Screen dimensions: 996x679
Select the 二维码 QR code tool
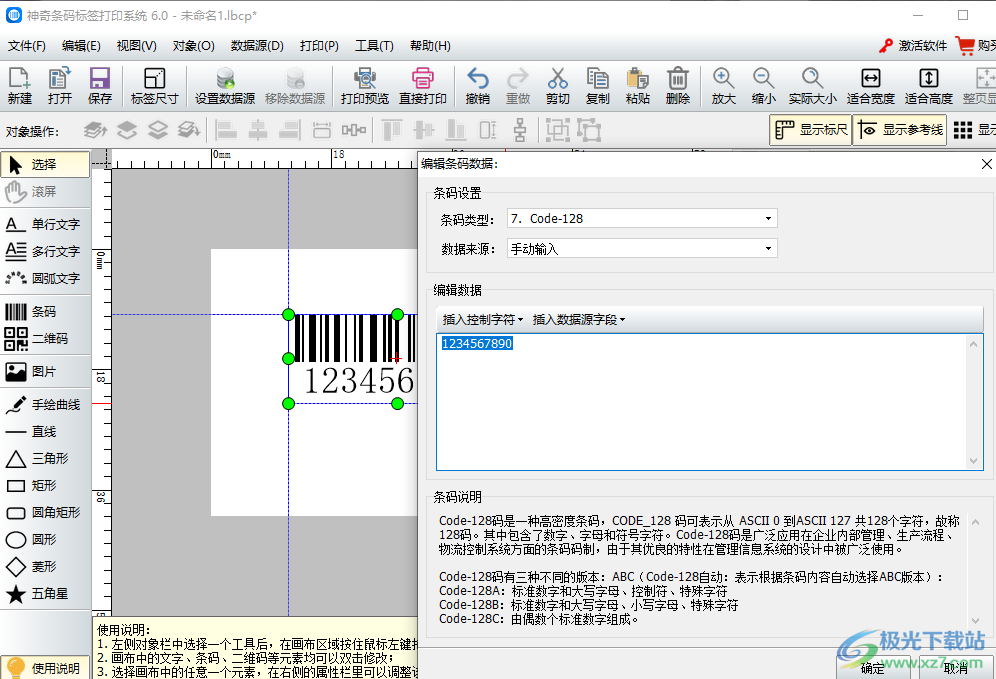(x=44, y=339)
